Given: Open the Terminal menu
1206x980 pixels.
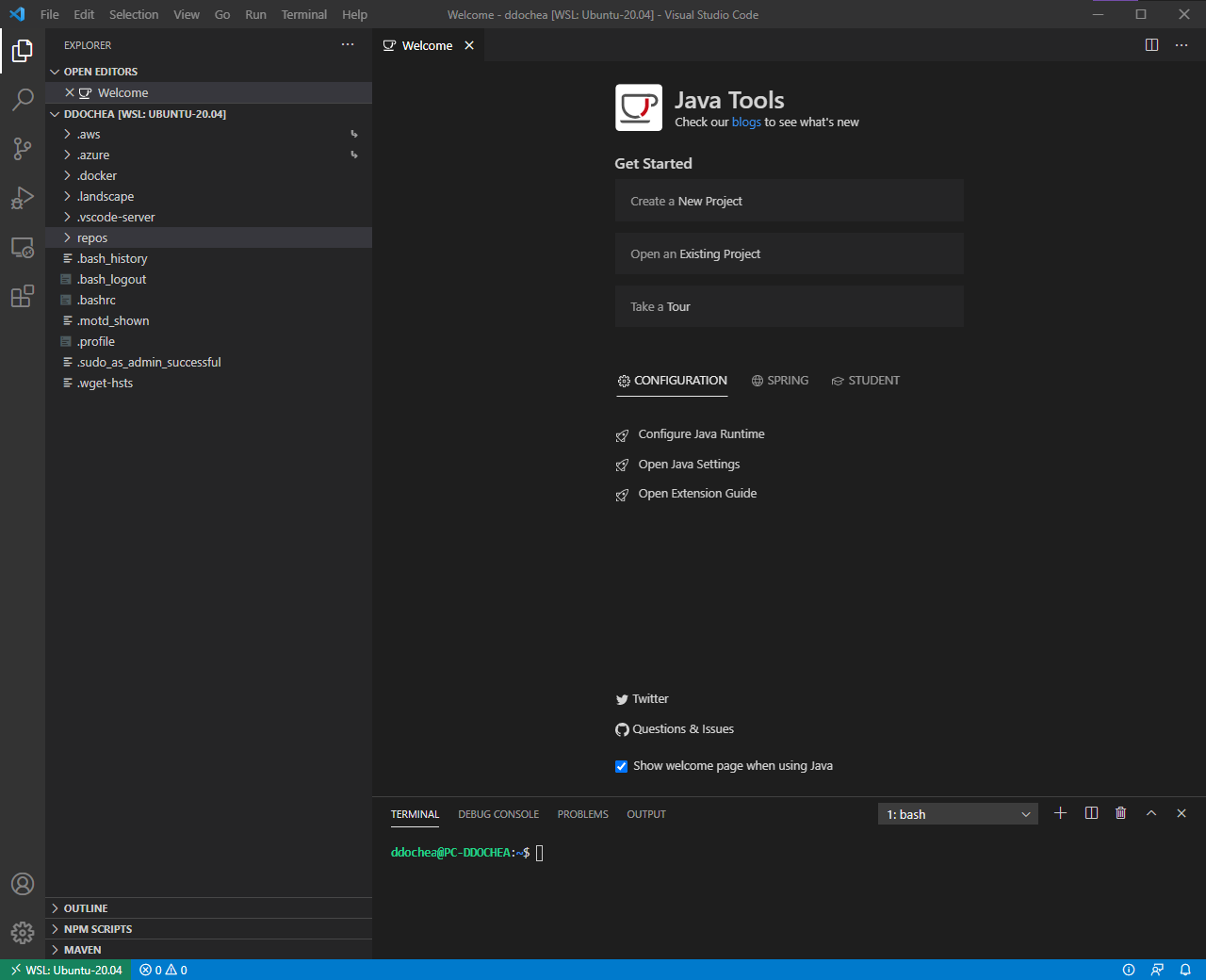Looking at the screenshot, I should tap(304, 14).
